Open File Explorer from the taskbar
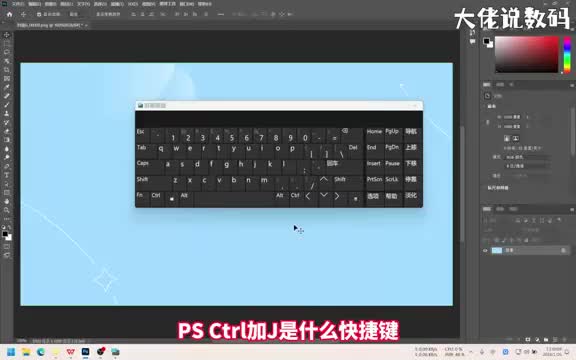The image size is (576, 360). (26, 352)
